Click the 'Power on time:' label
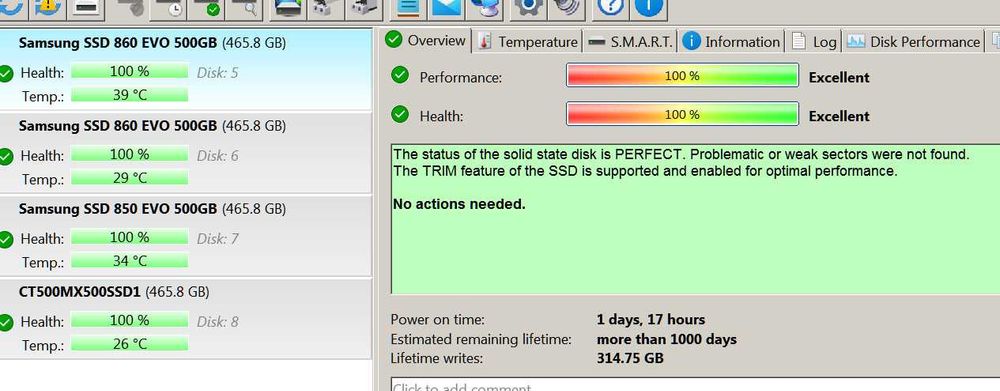 tap(438, 320)
